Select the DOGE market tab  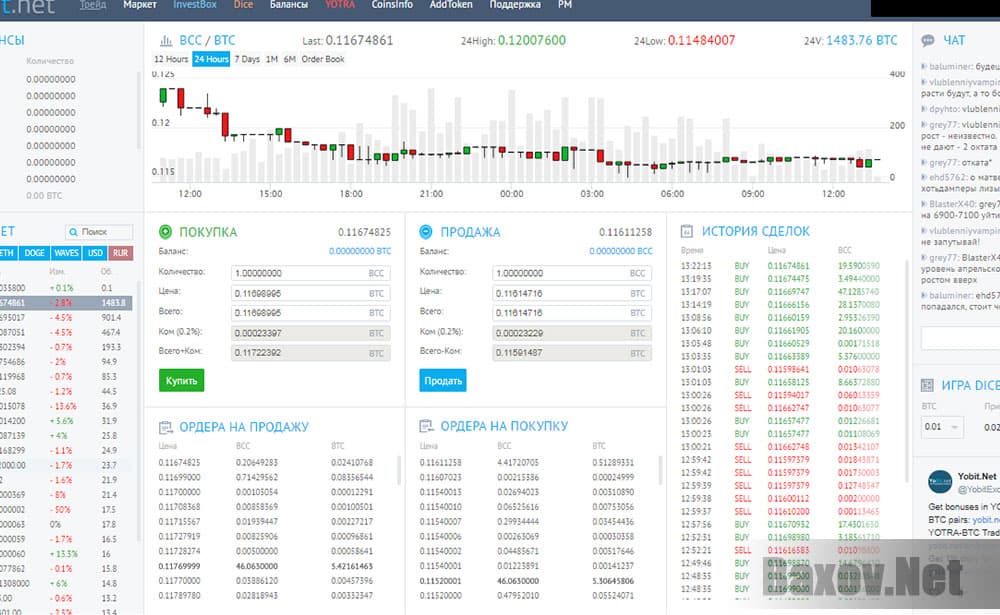[x=33, y=253]
